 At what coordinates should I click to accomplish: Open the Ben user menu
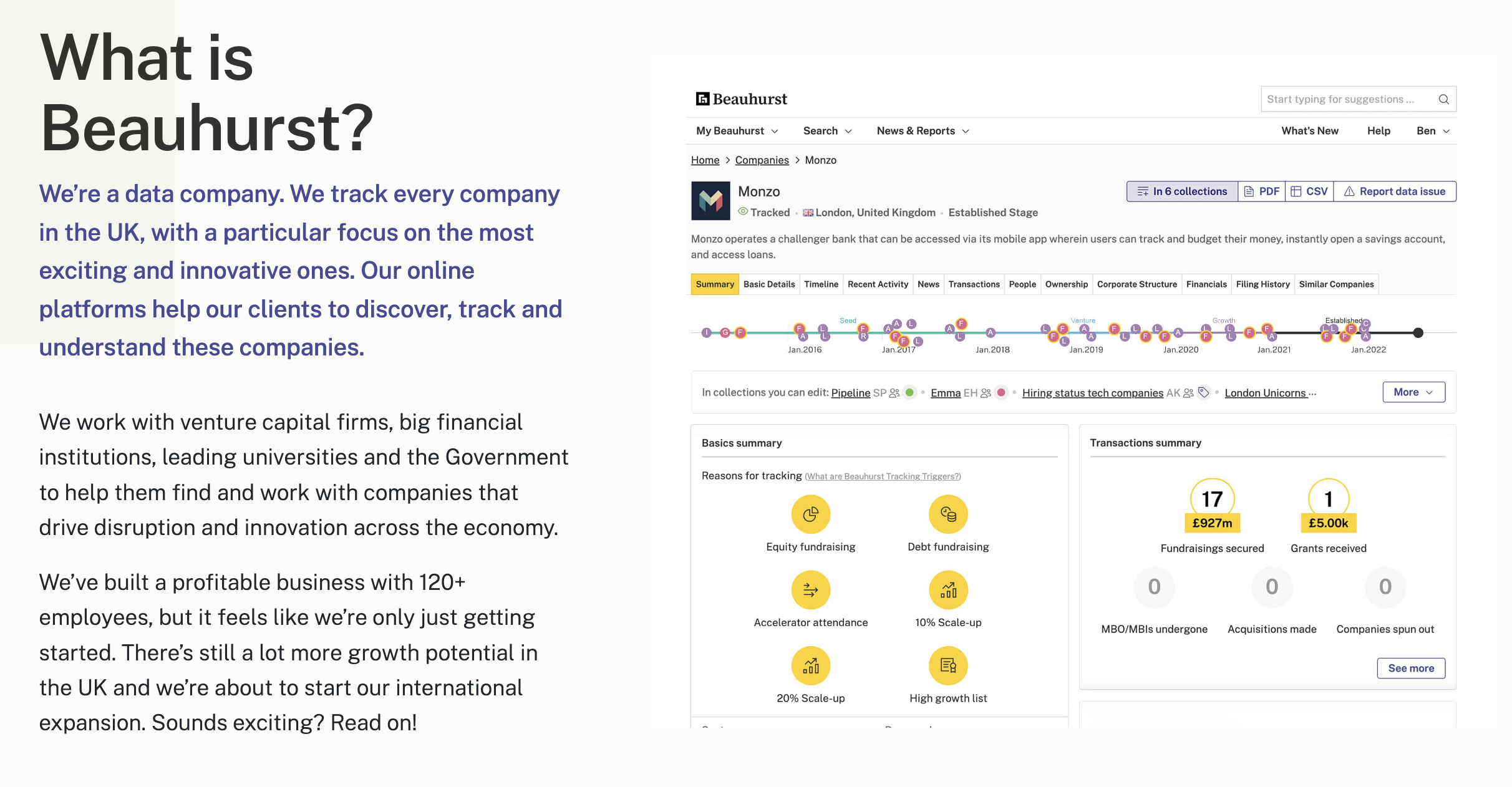click(1432, 131)
